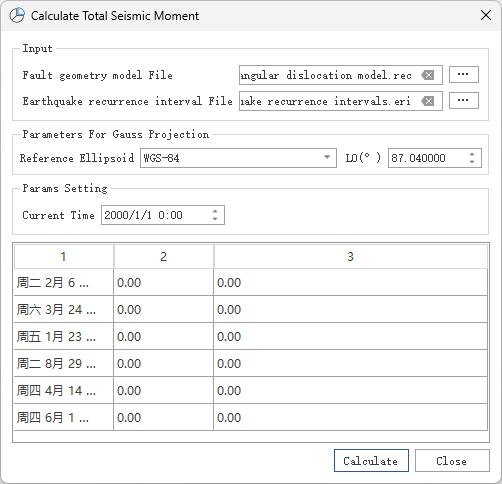502x484 pixels.
Task: Select column 3 value in 周二 8月 29 row
Action: (x=350, y=364)
